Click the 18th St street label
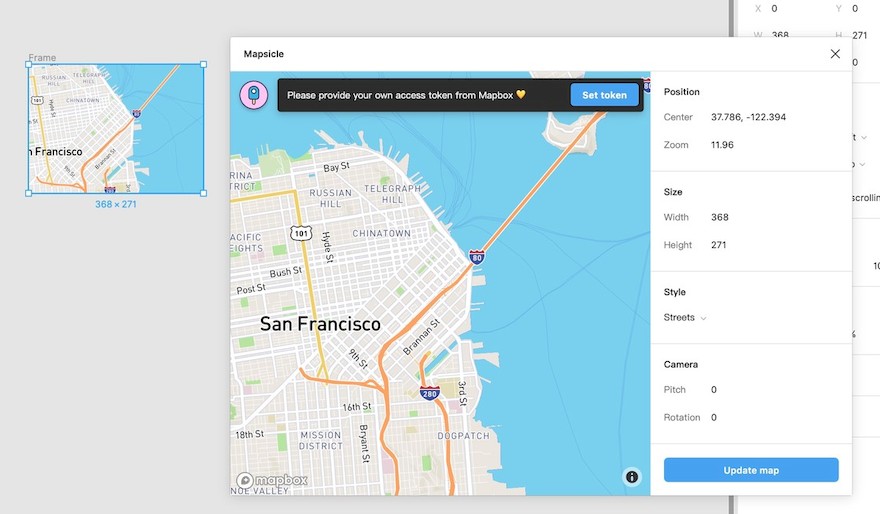 click(x=249, y=434)
